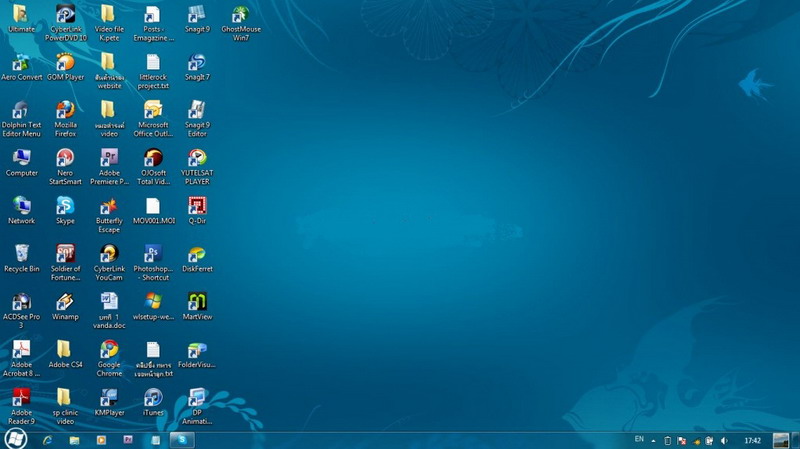This screenshot has width=800, height=449.
Task: Select the Recycle Bin icon
Action: (x=21, y=258)
